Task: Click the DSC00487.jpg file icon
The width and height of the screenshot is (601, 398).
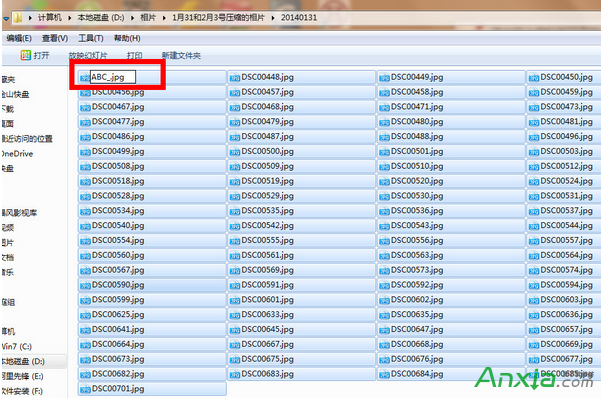Action: (x=235, y=137)
